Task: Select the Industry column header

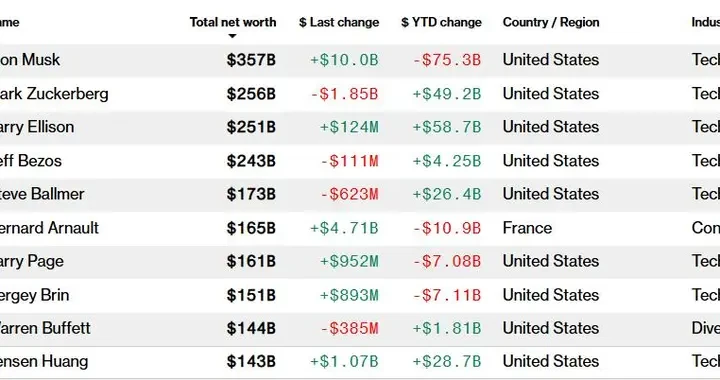Action: click(x=706, y=22)
